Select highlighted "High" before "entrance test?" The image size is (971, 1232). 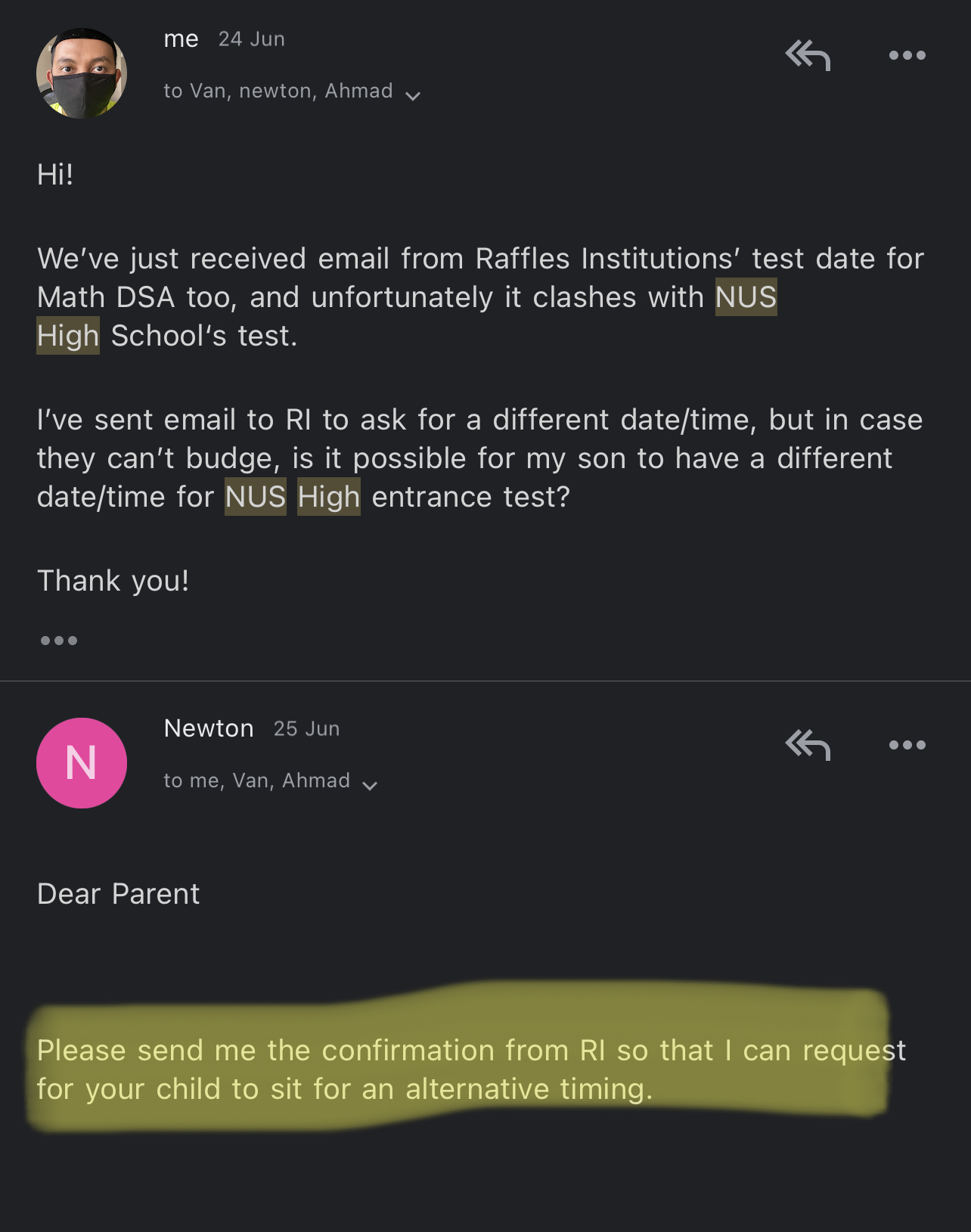tap(329, 497)
